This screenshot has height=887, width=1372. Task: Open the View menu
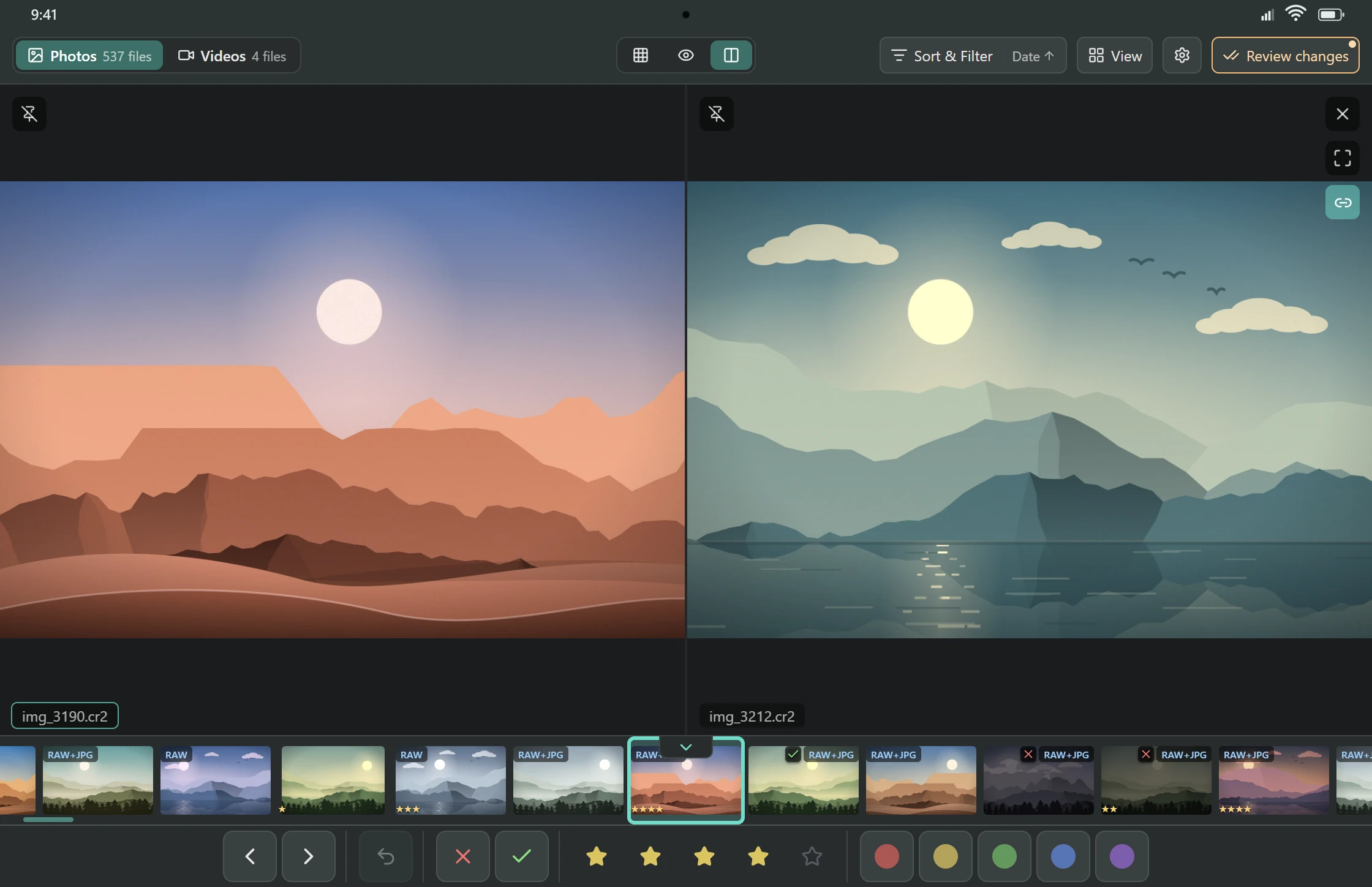pos(1115,56)
